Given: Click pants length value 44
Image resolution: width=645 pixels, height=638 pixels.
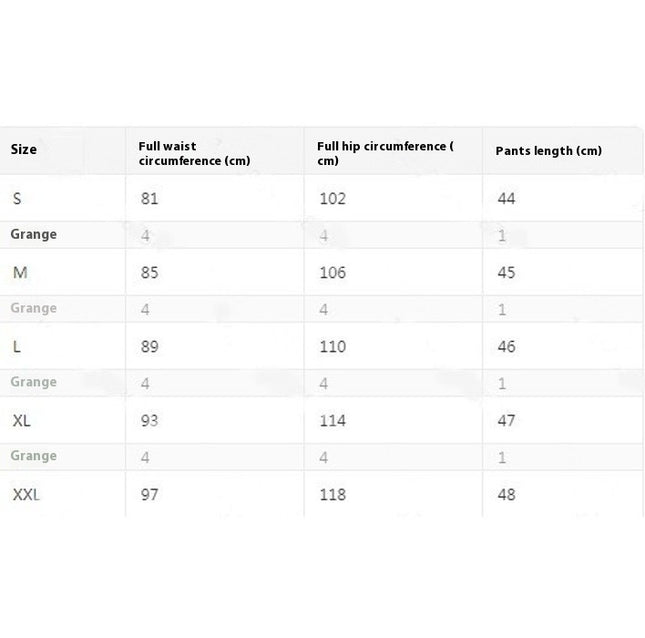Looking at the screenshot, I should click(x=506, y=199).
